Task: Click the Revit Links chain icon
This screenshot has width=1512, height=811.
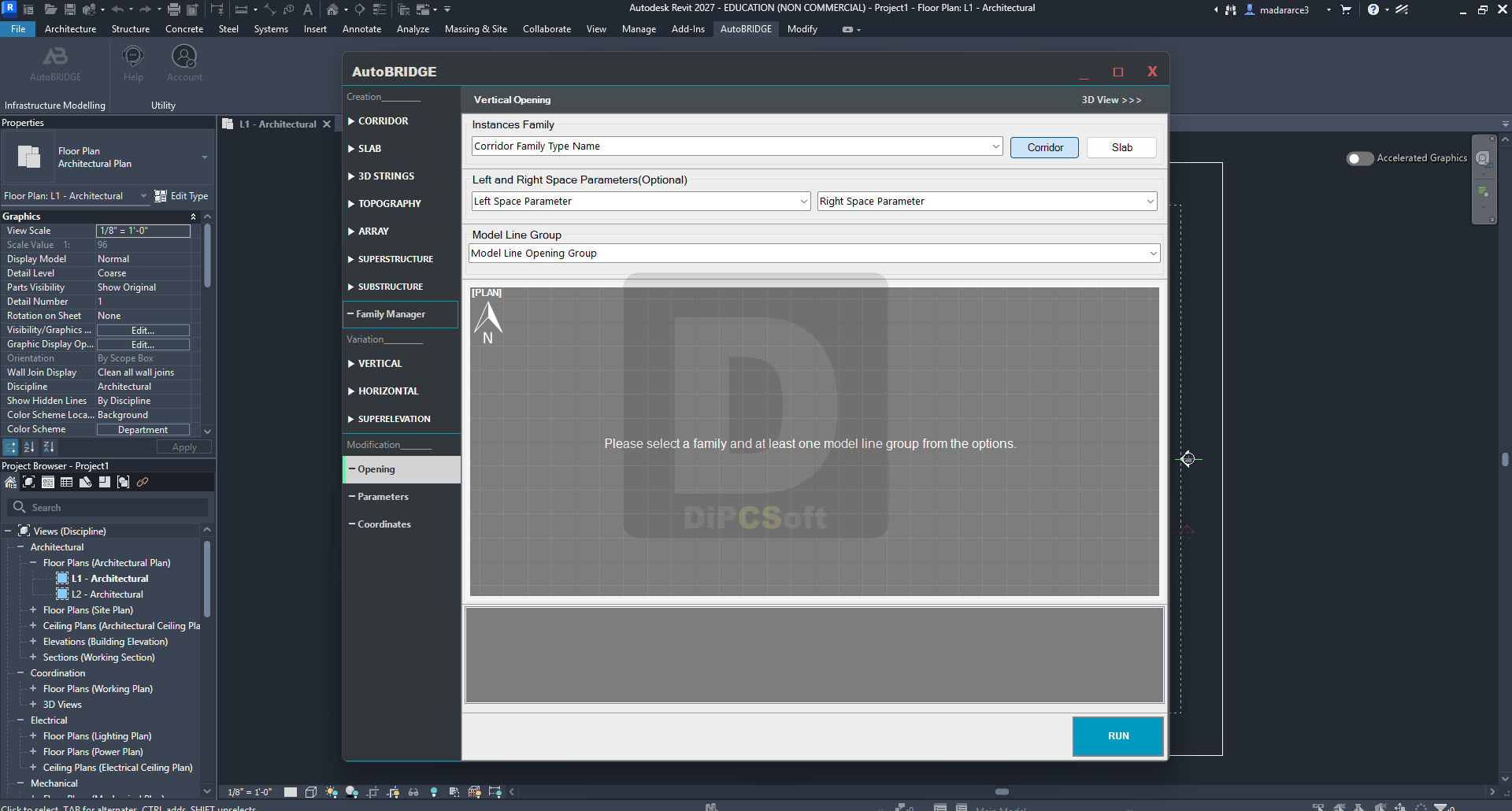Action: (143, 482)
